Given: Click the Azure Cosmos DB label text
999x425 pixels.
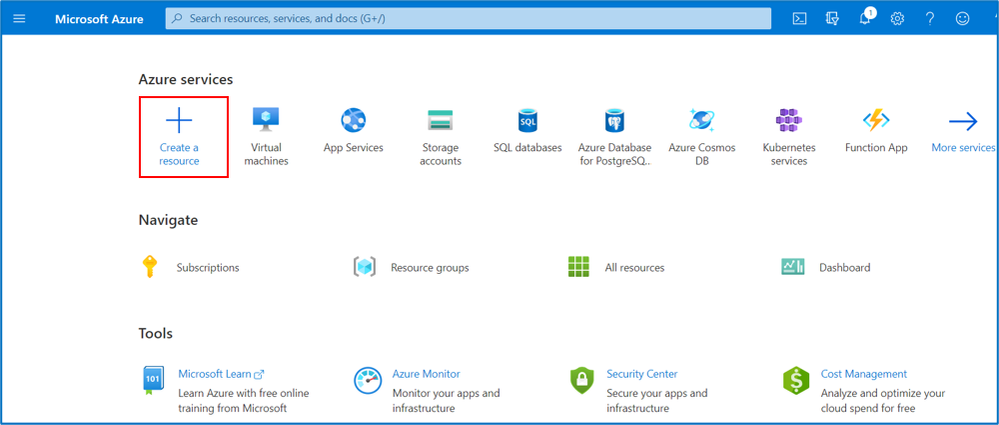Looking at the screenshot, I should [701, 154].
